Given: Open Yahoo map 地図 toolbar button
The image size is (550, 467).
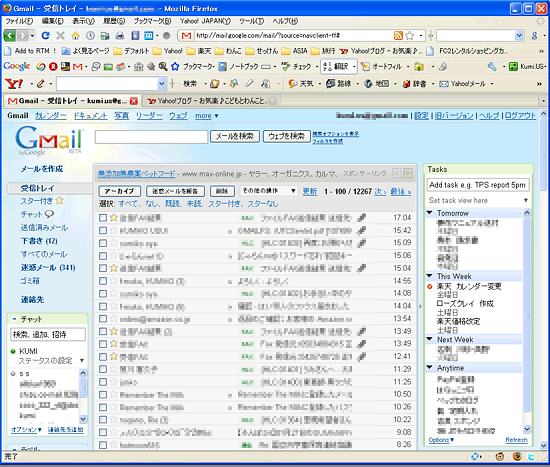Looking at the screenshot, I should 377,84.
